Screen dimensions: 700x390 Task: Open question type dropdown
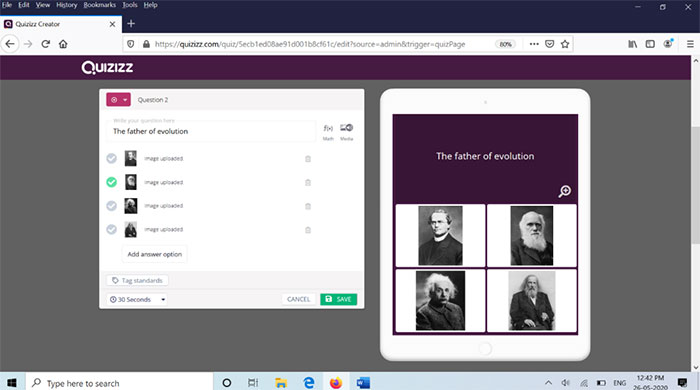click(118, 100)
